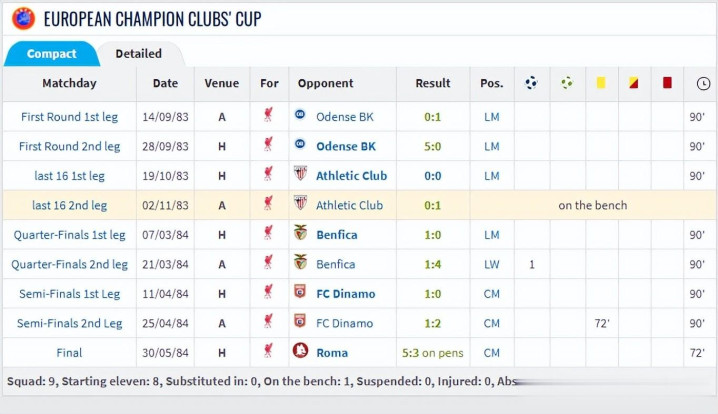
Task: Click the assists icon column header
Action: [x=567, y=83]
